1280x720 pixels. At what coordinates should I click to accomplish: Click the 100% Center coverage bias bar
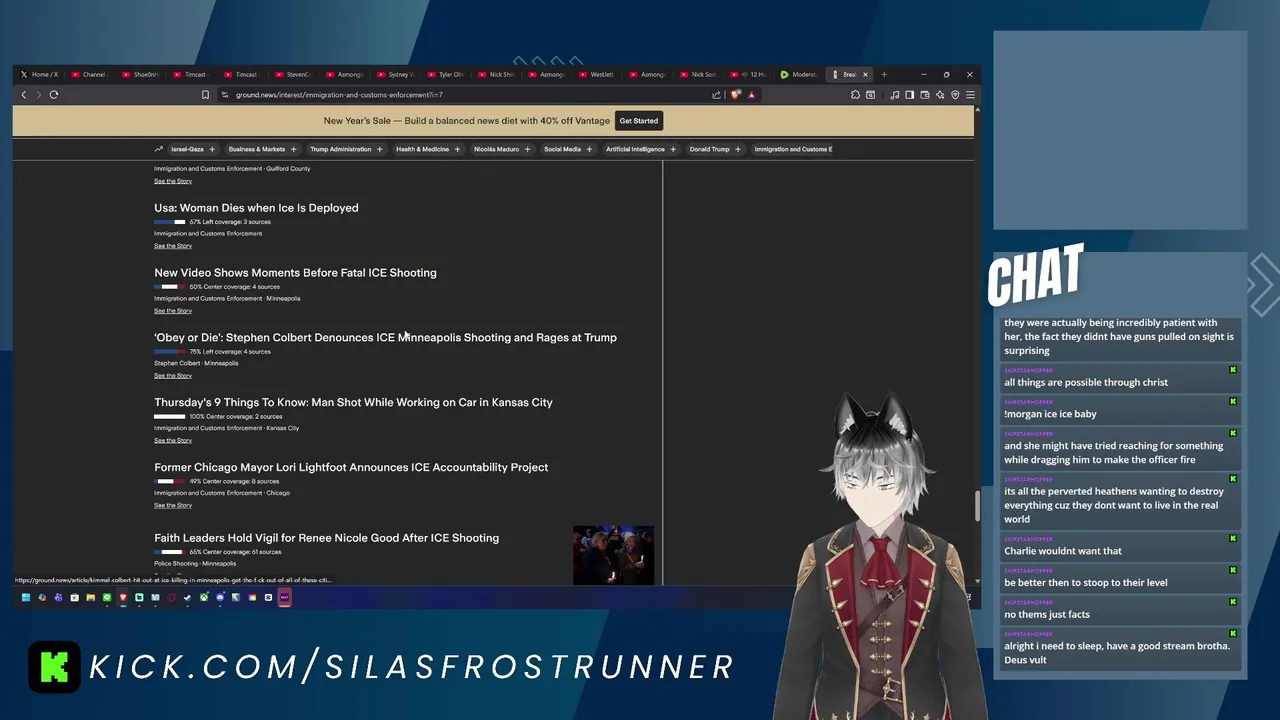coord(170,417)
